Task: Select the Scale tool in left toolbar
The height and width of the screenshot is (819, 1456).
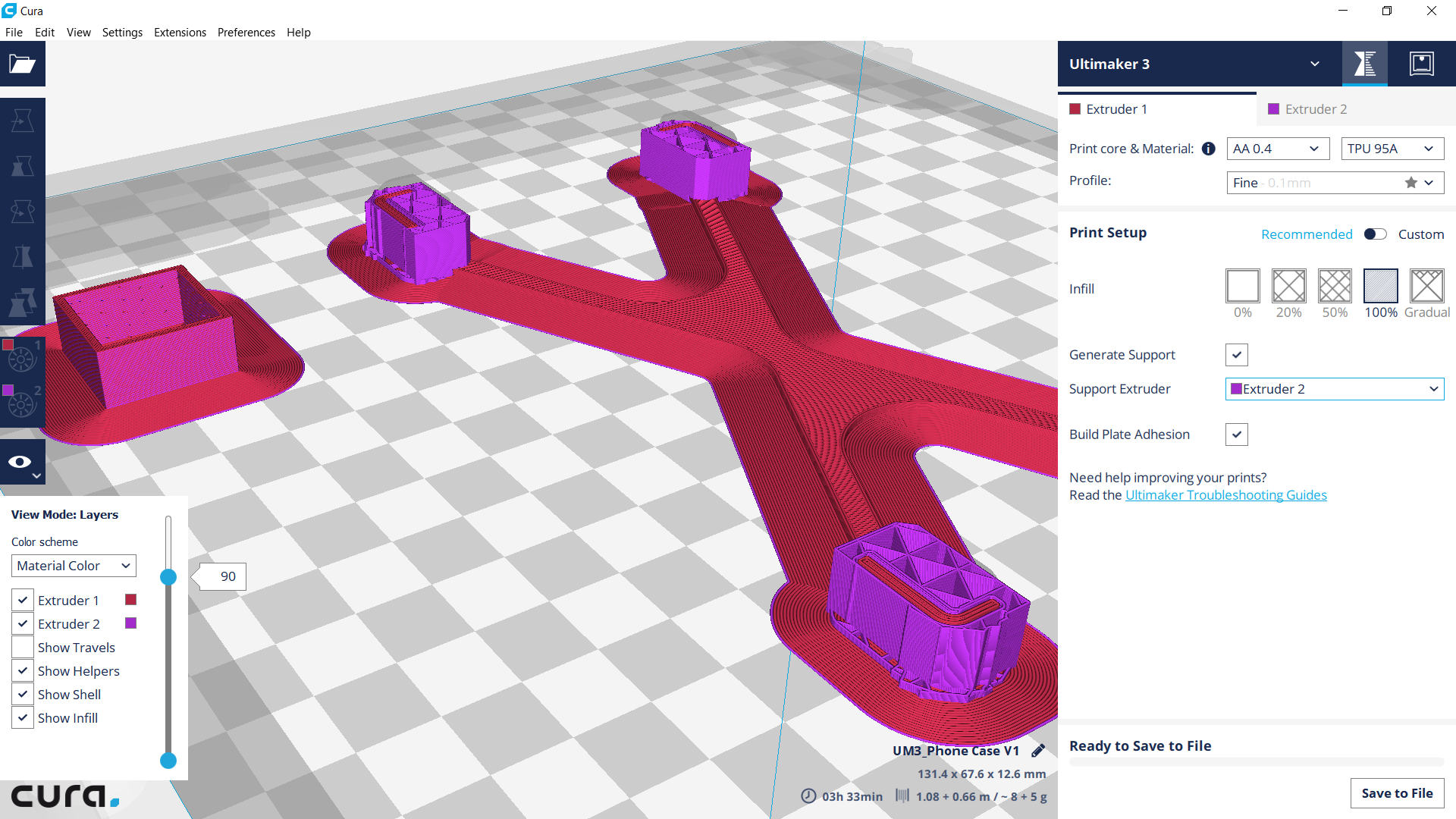Action: point(23,166)
